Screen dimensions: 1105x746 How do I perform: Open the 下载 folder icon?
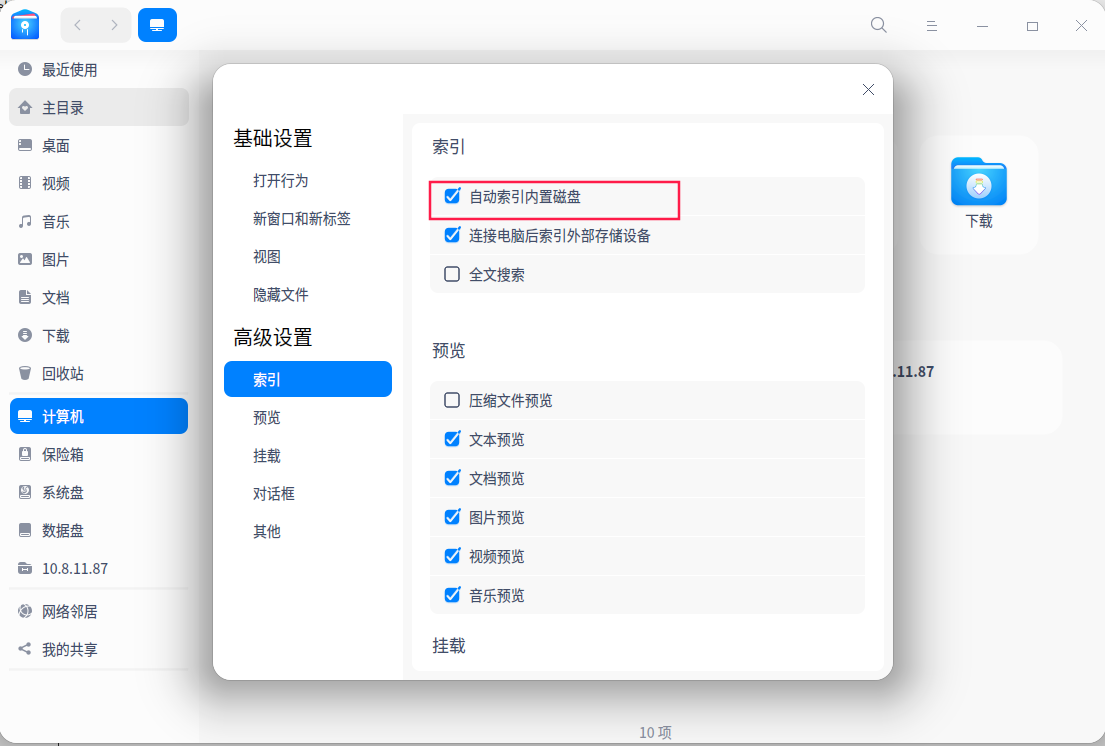pos(978,183)
